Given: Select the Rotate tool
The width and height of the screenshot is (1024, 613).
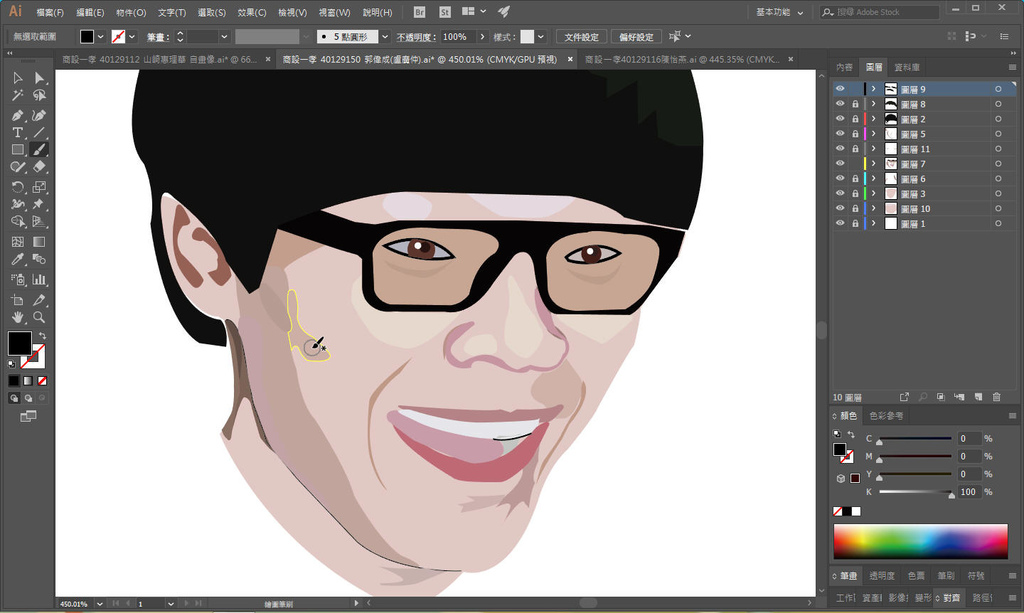Looking at the screenshot, I should (18, 187).
